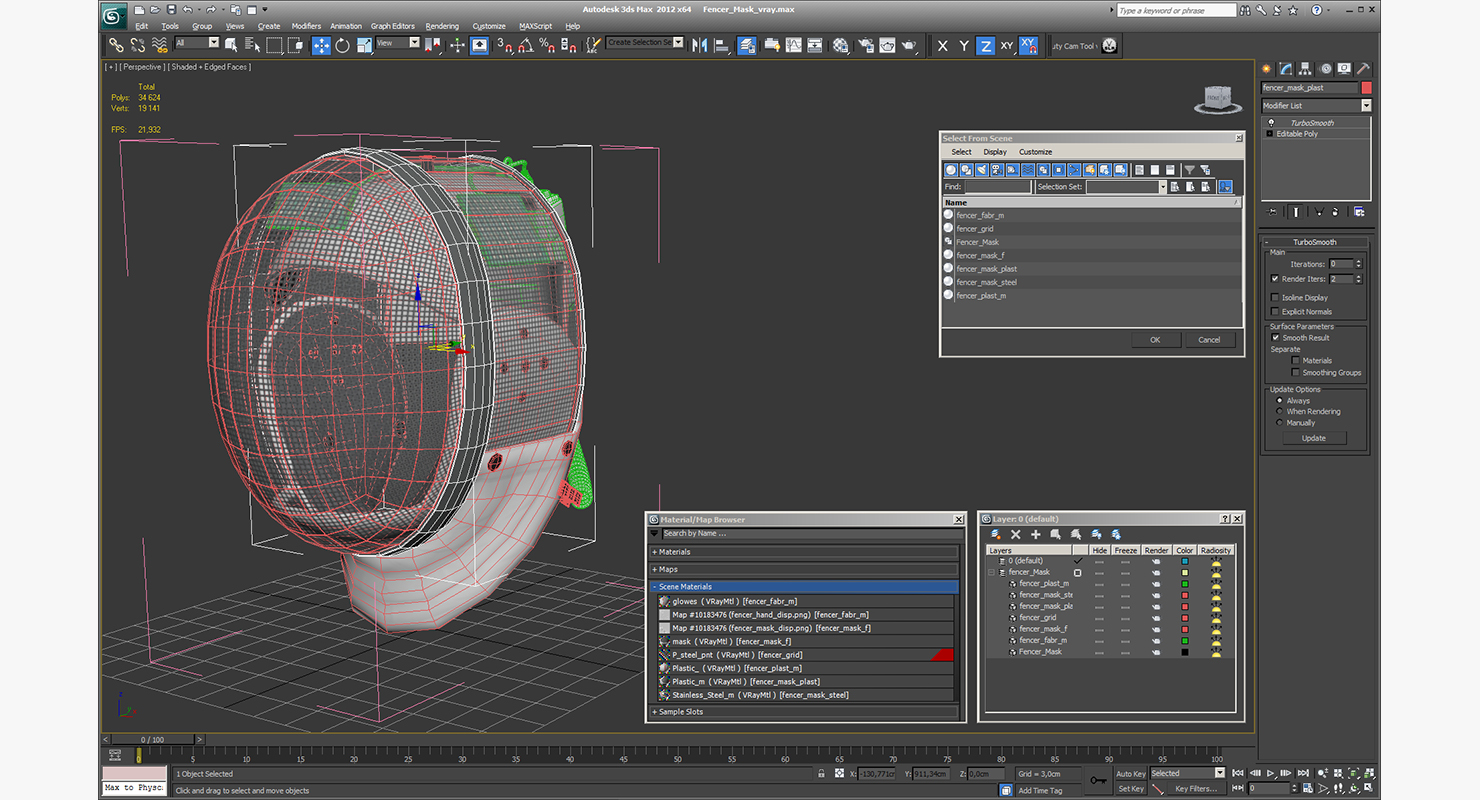Click the TurboSmooth Update button
This screenshot has width=1480, height=800.
[1314, 438]
